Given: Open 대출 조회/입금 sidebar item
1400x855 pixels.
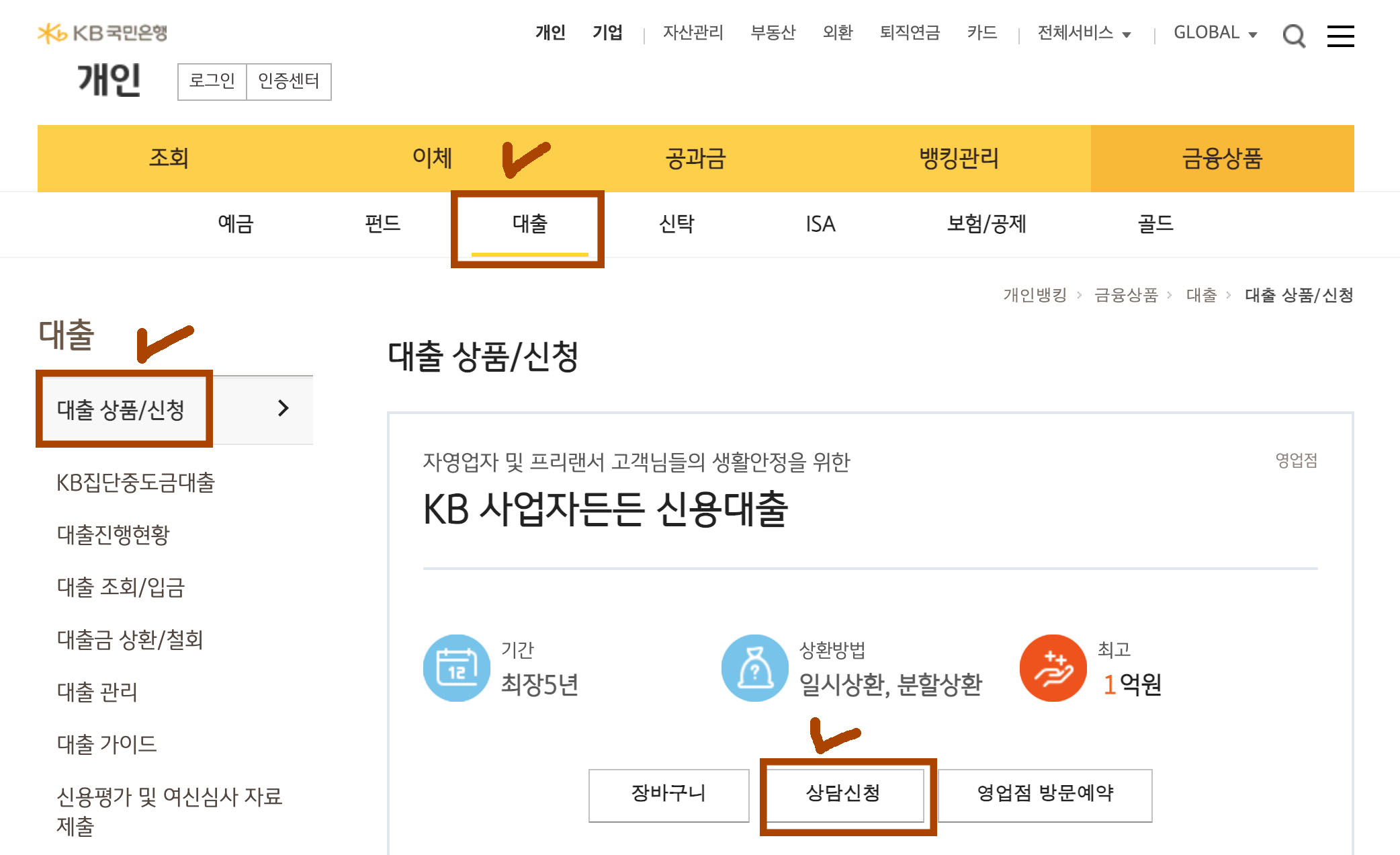Looking at the screenshot, I should coord(121,587).
